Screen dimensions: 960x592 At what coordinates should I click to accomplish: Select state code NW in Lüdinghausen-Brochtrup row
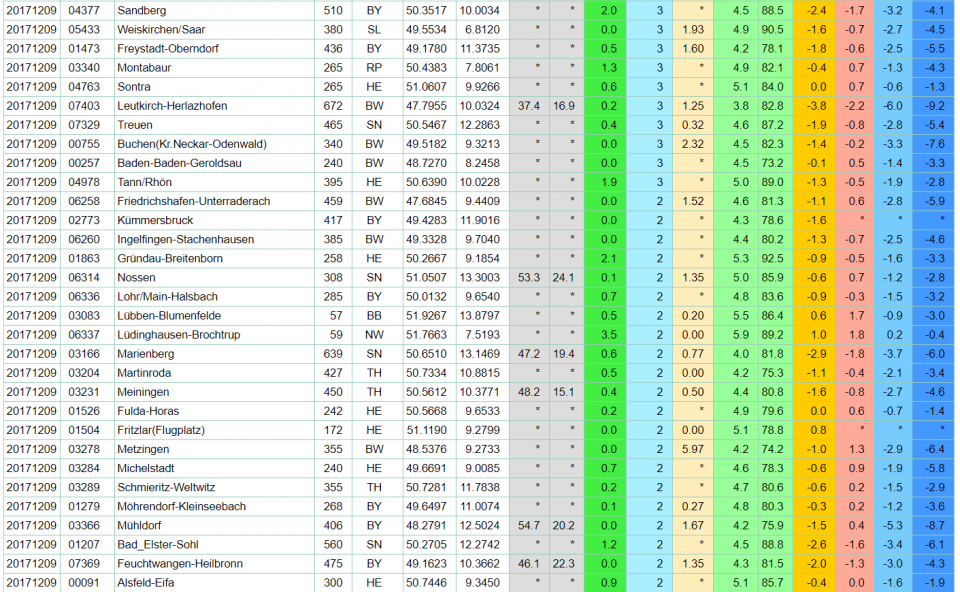coord(374,335)
